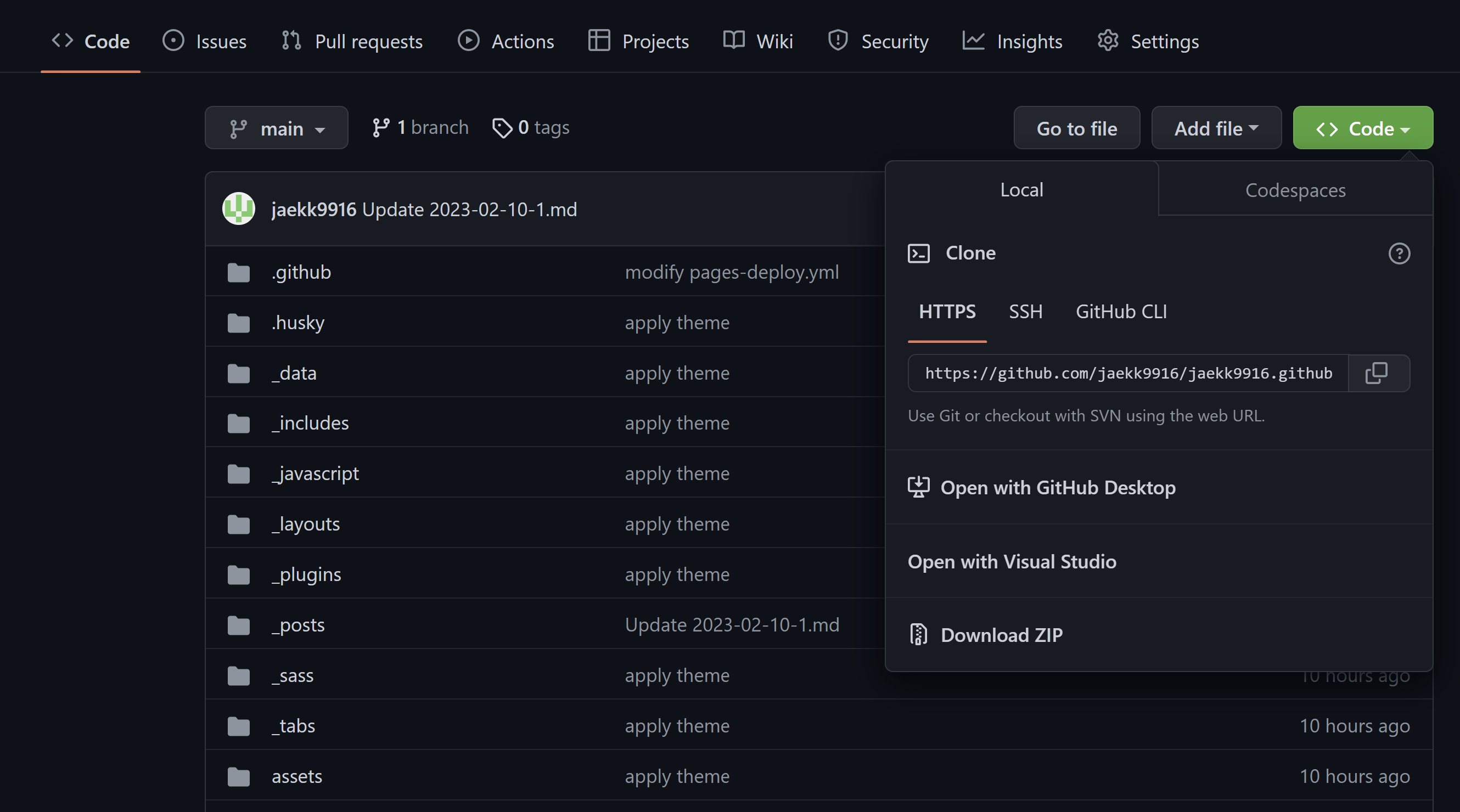Click the Pull requests merge icon
This screenshot has height=812, width=1460.
coord(290,40)
